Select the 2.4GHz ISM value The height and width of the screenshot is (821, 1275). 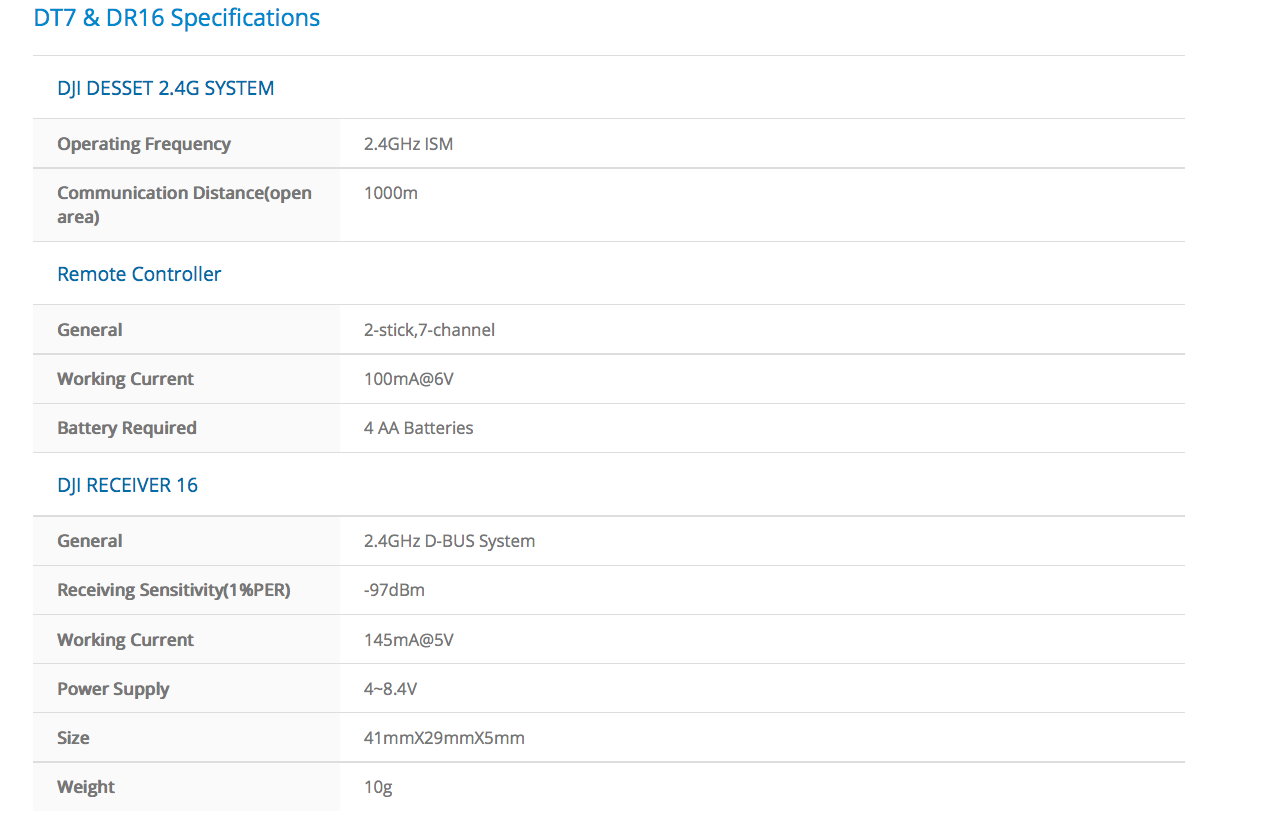coord(409,144)
